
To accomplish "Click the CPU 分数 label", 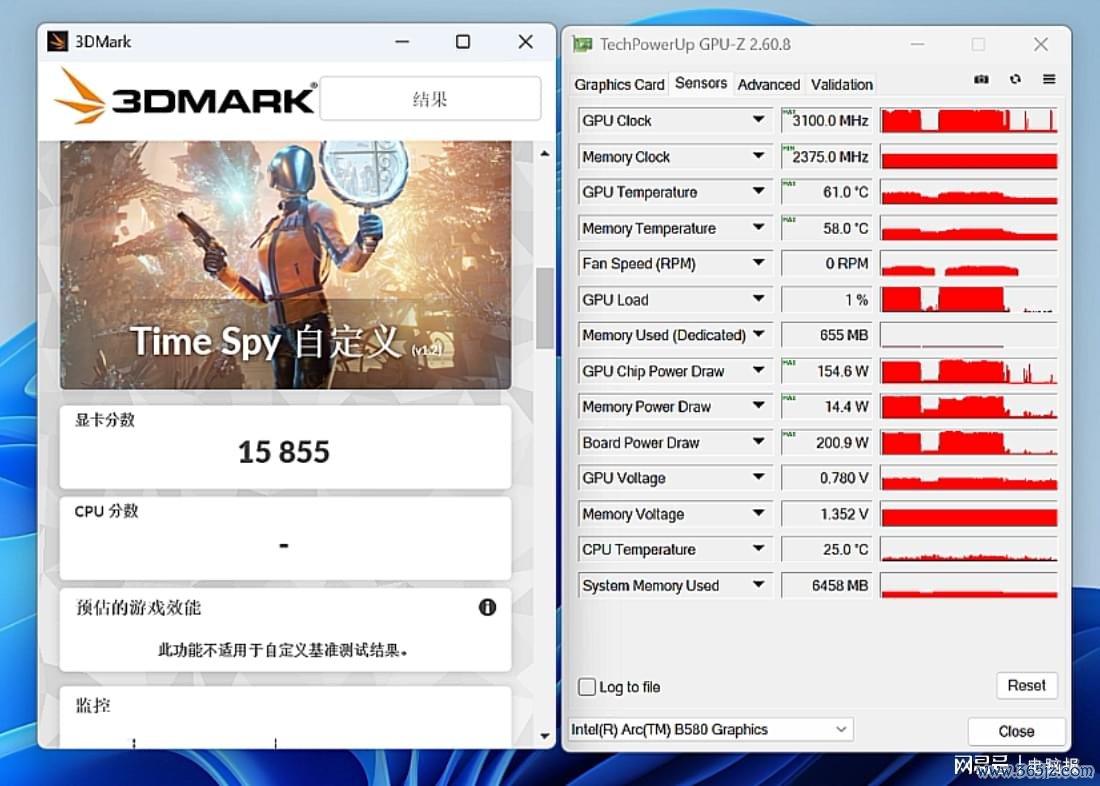I will coord(106,511).
